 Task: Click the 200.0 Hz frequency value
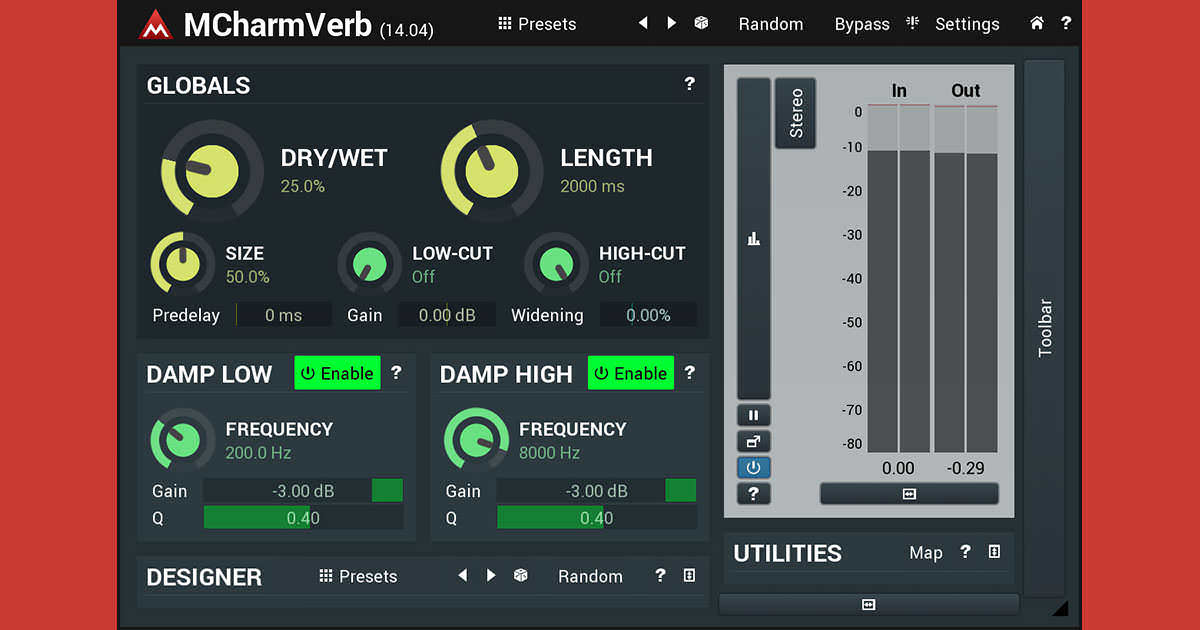tap(258, 453)
